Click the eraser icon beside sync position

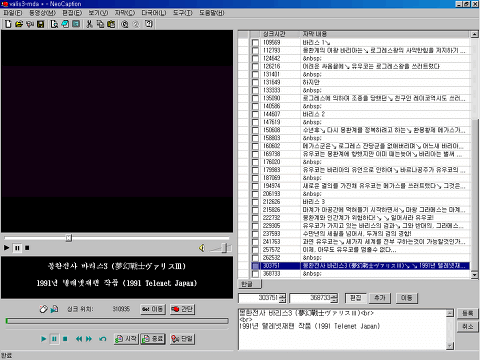point(43,309)
